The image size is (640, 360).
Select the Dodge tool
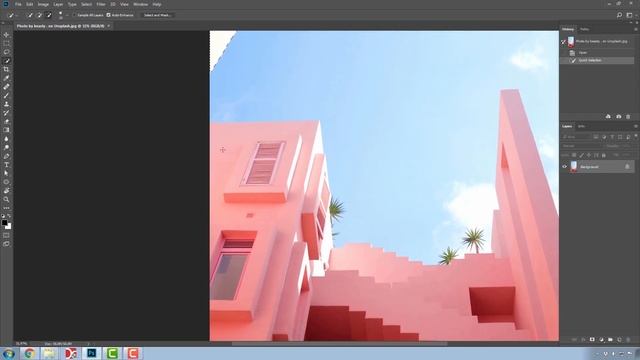tap(6, 147)
